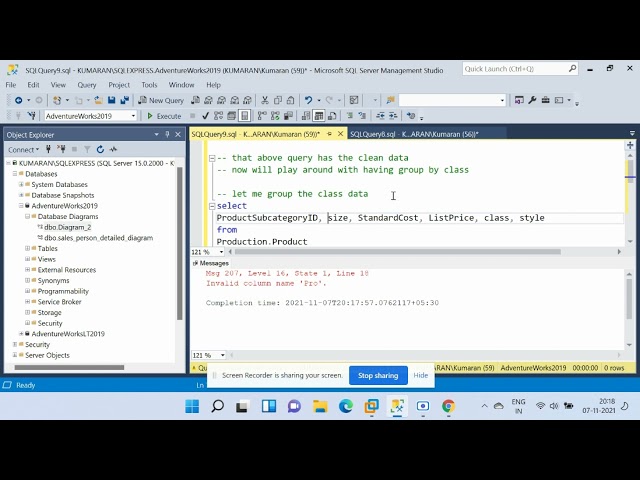Click the Object Explorer Filter funnel icon

(87, 149)
